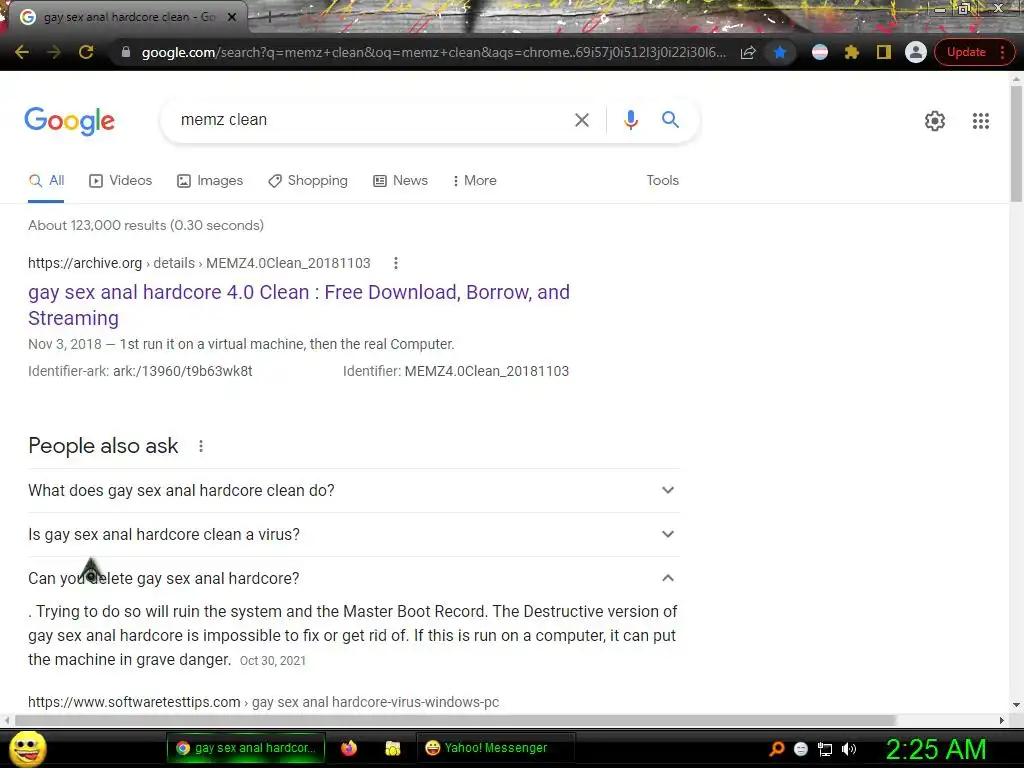Collapse the third expanded question chevron
This screenshot has height=768, width=1024.
coord(667,578)
